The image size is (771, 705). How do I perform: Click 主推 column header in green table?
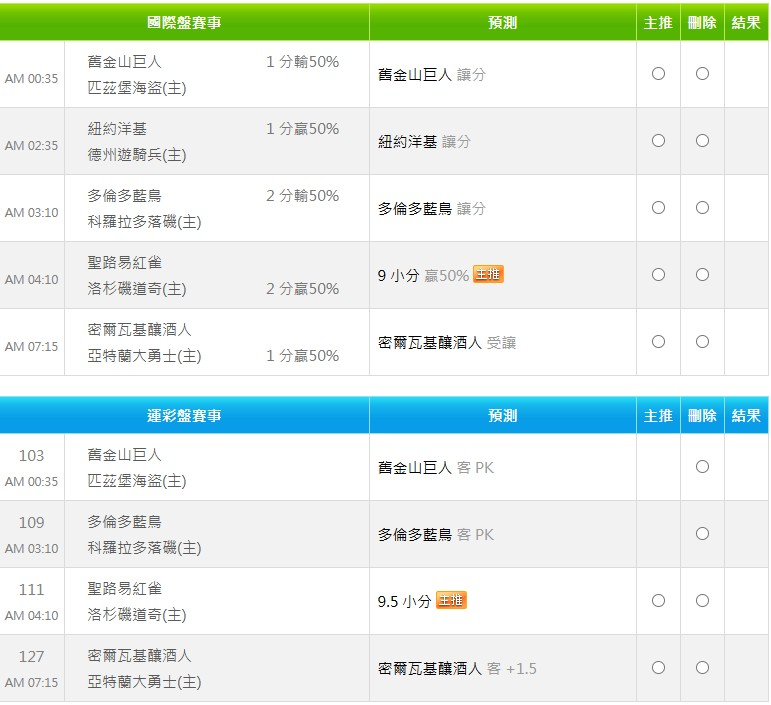(658, 23)
